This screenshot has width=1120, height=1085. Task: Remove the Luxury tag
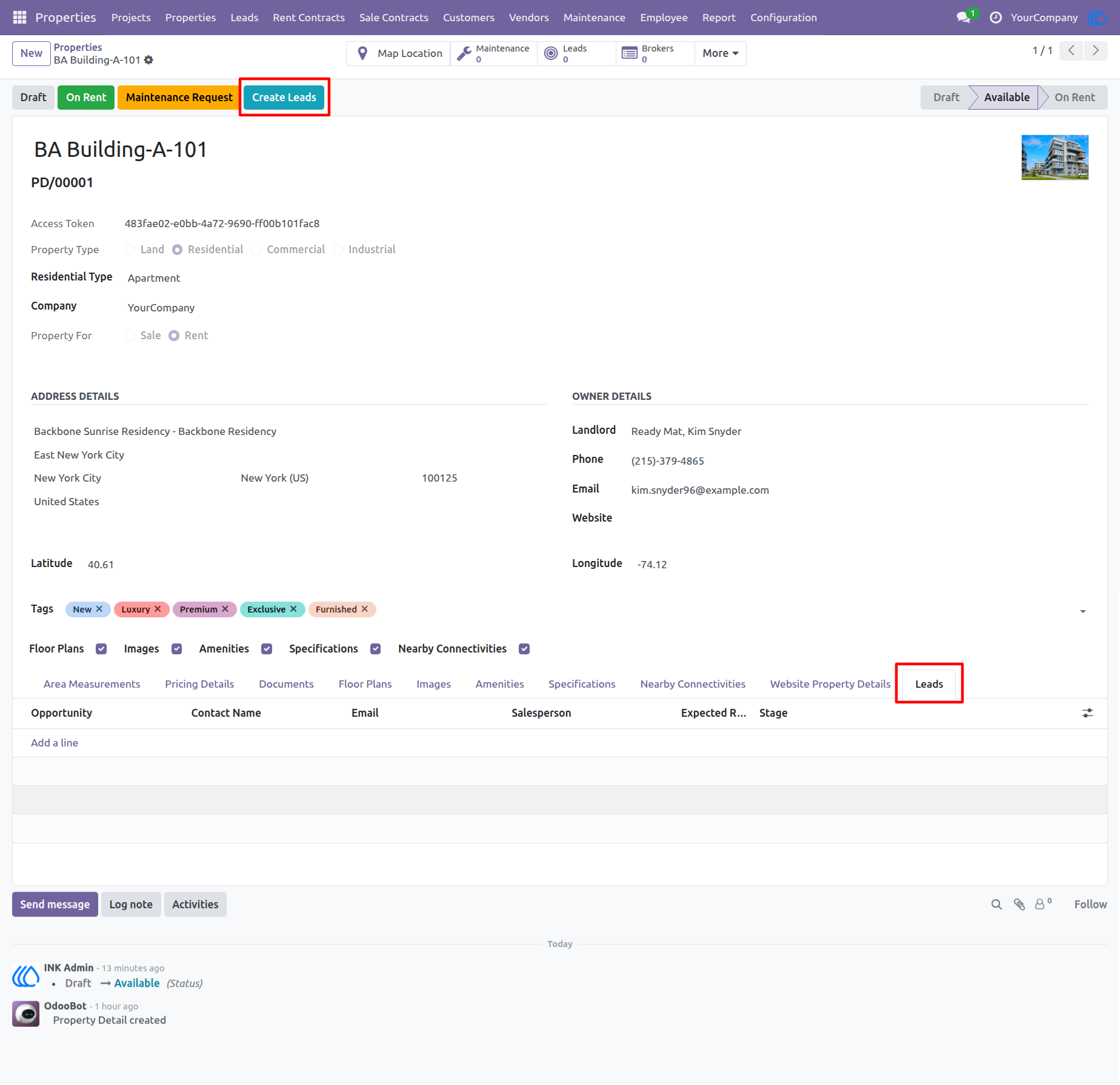point(158,609)
